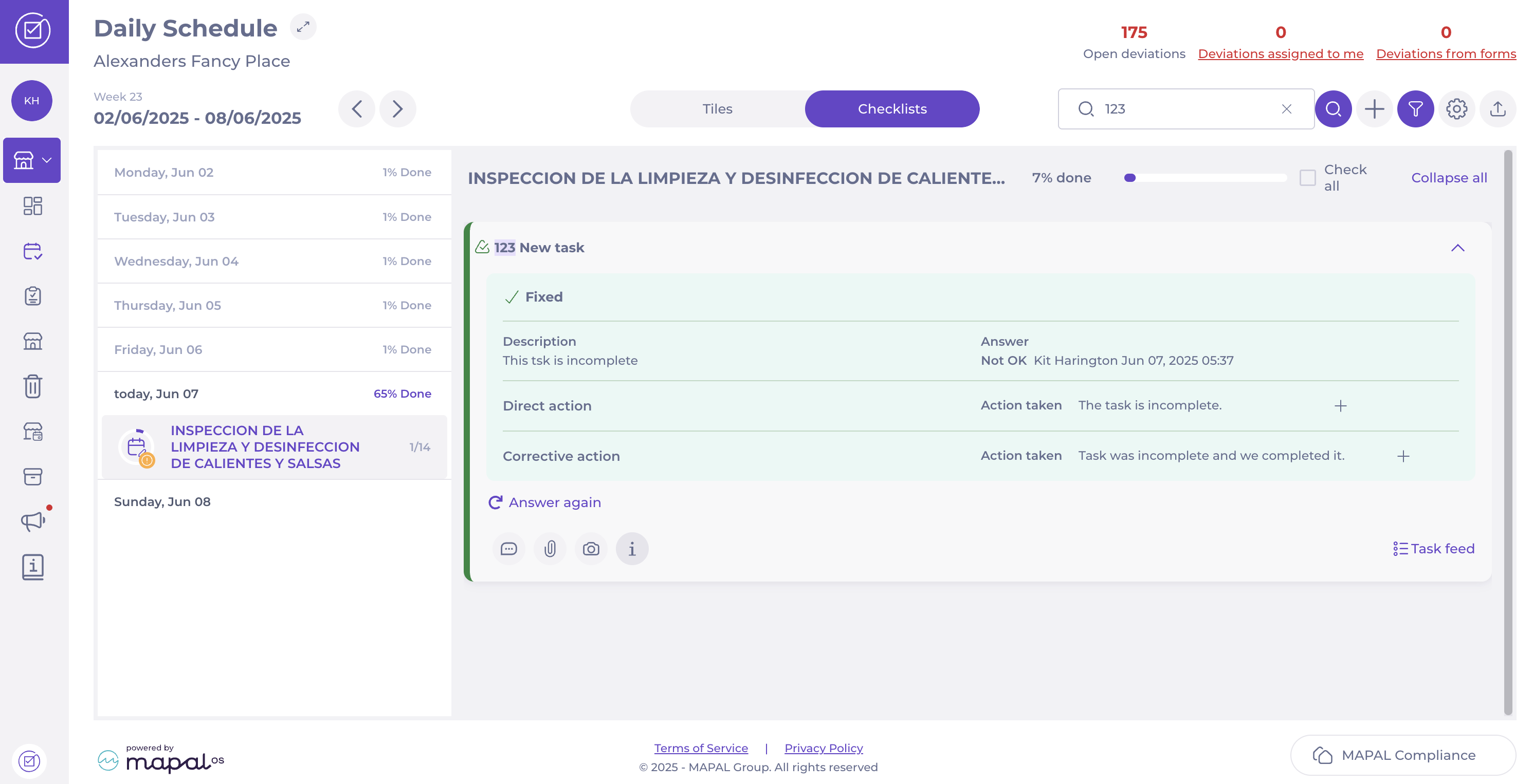
Task: Open the Deviations assigned to me link
Action: coord(1280,53)
